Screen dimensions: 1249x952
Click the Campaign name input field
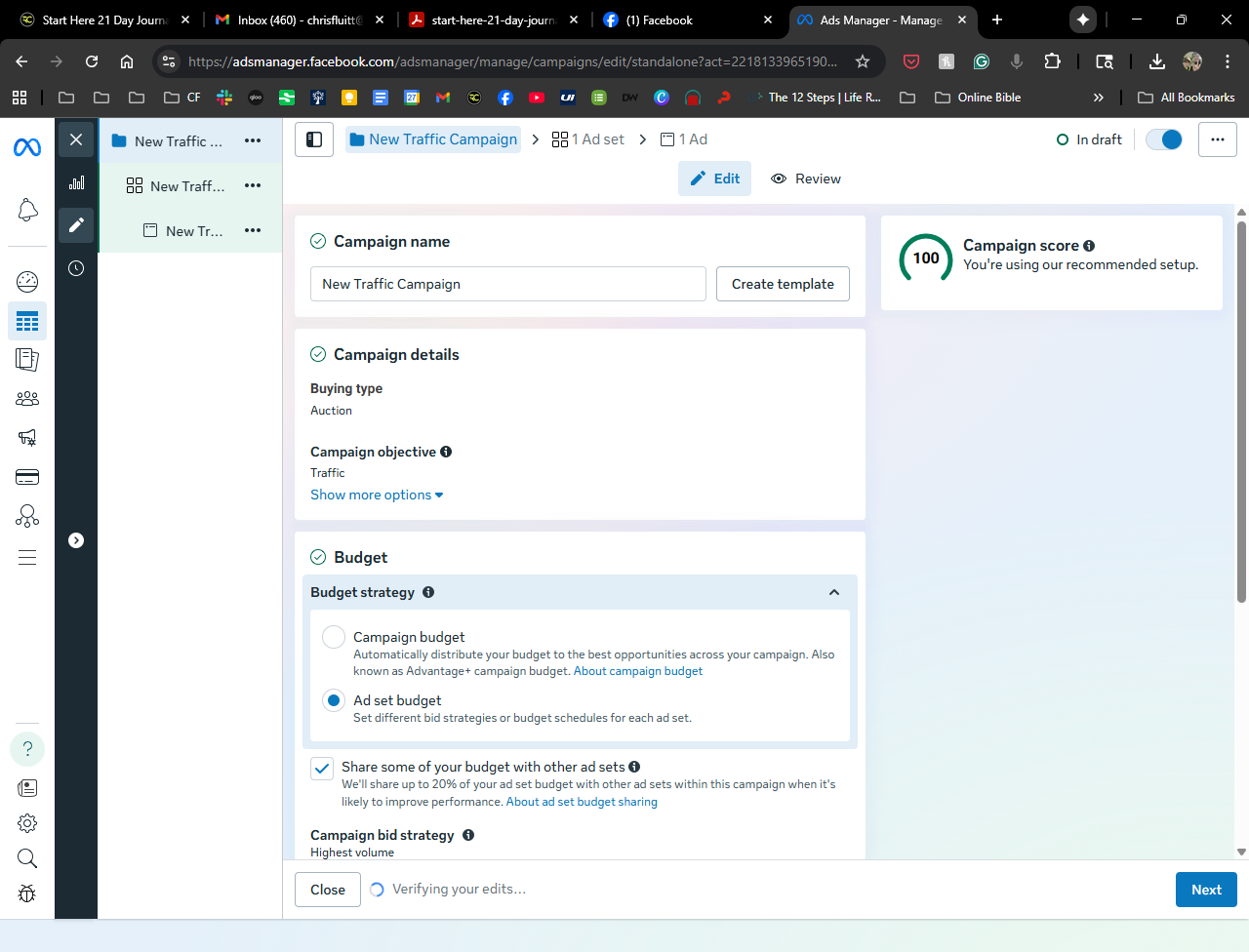click(507, 284)
